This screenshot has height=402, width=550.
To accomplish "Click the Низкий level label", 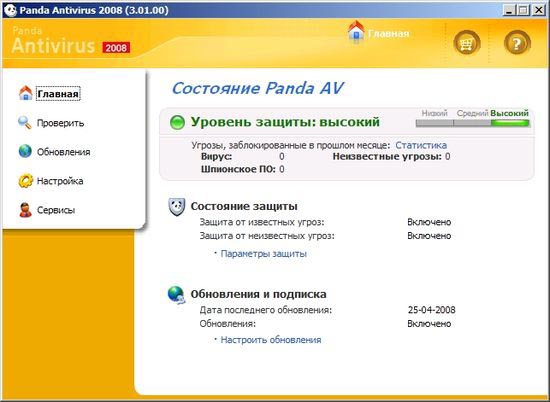I will [435, 113].
